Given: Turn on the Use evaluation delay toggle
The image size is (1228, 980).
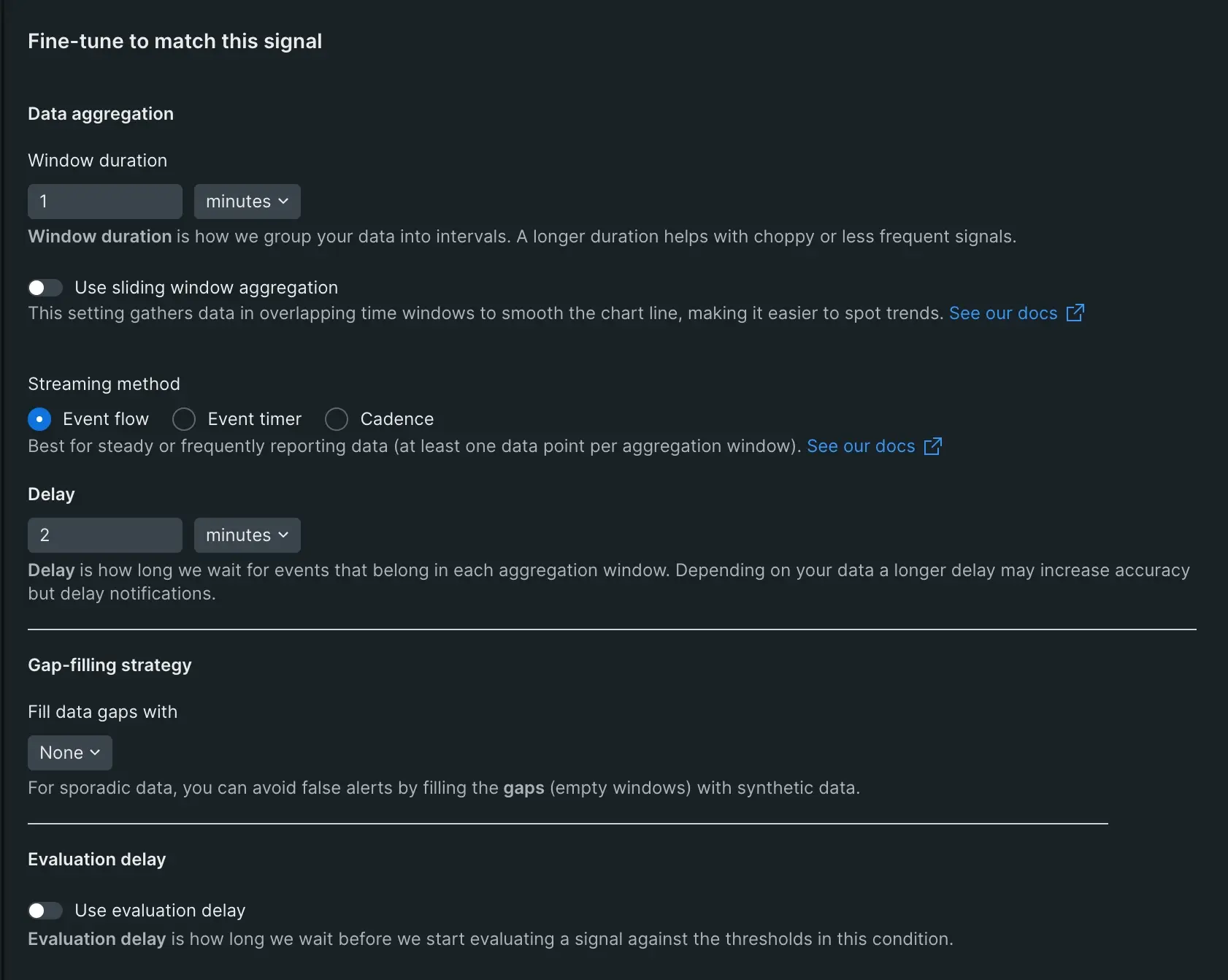Looking at the screenshot, I should tap(45, 911).
